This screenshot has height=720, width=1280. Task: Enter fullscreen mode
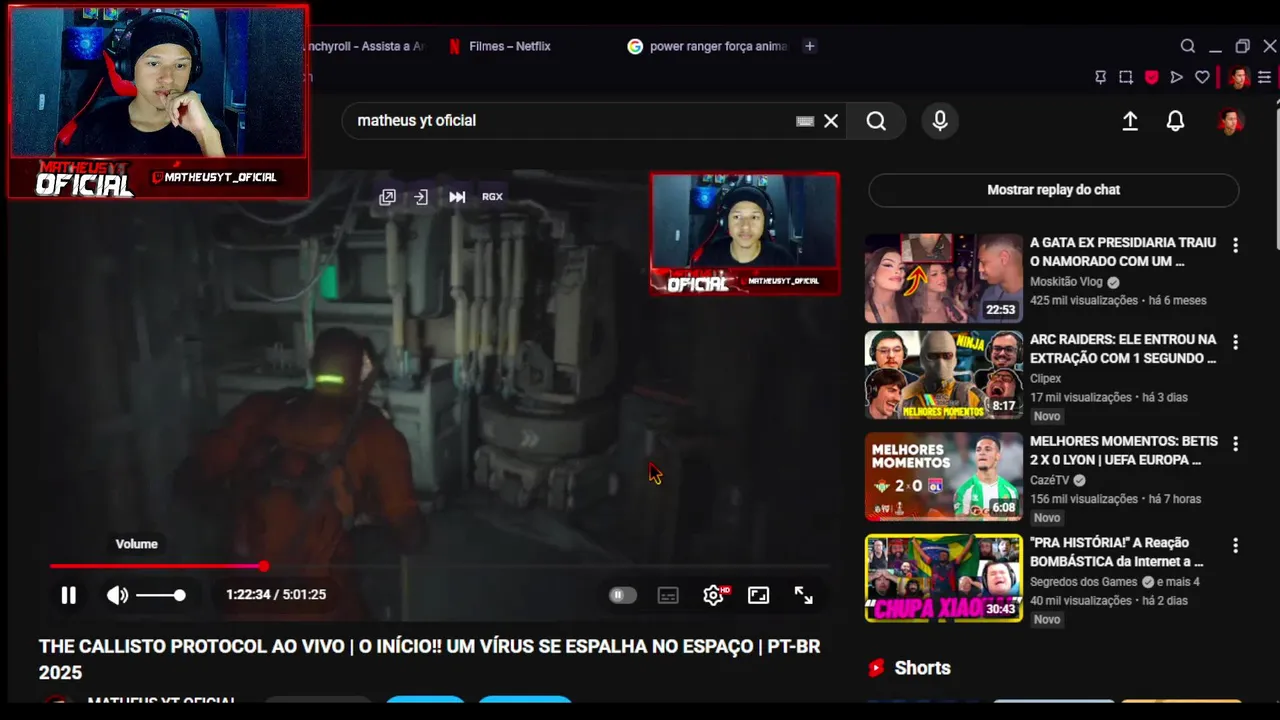(804, 595)
